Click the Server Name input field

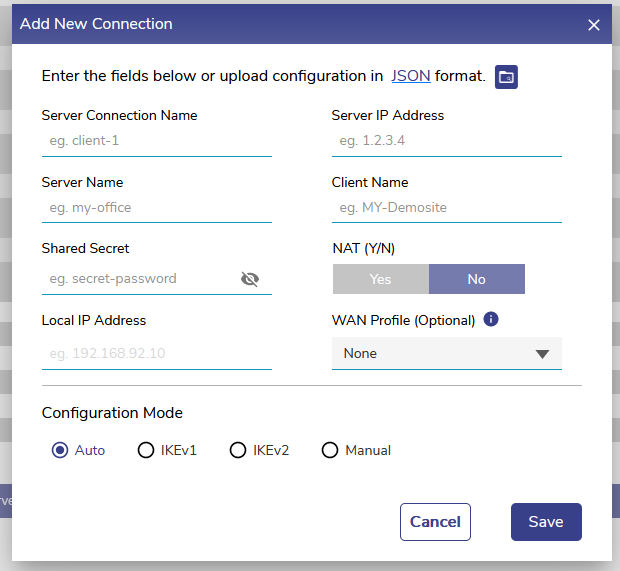coord(156,208)
